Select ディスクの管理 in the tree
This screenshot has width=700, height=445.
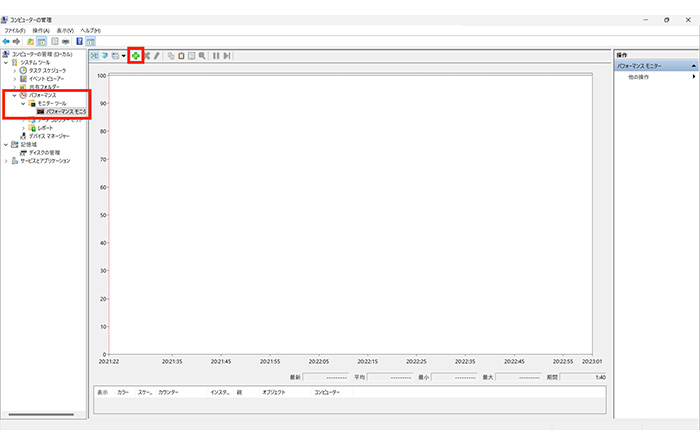(x=46, y=152)
